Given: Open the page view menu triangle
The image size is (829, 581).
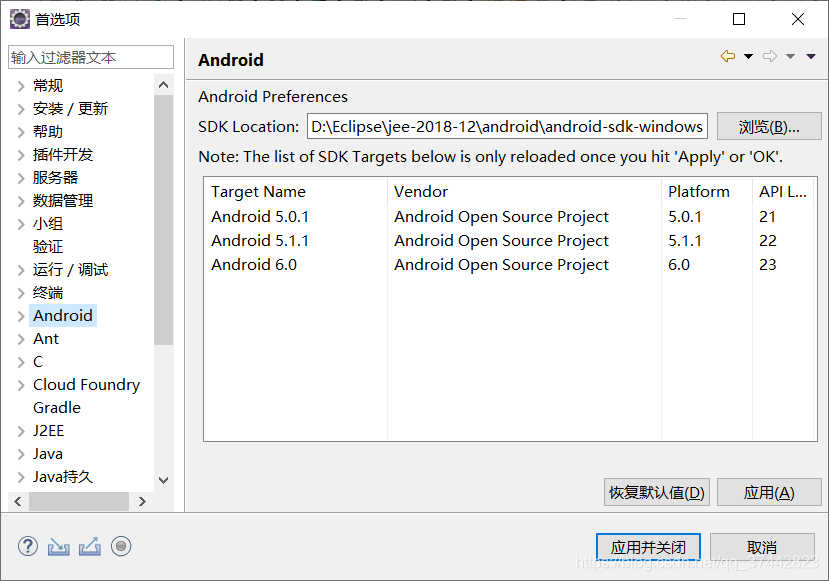Looking at the screenshot, I should click(810, 56).
